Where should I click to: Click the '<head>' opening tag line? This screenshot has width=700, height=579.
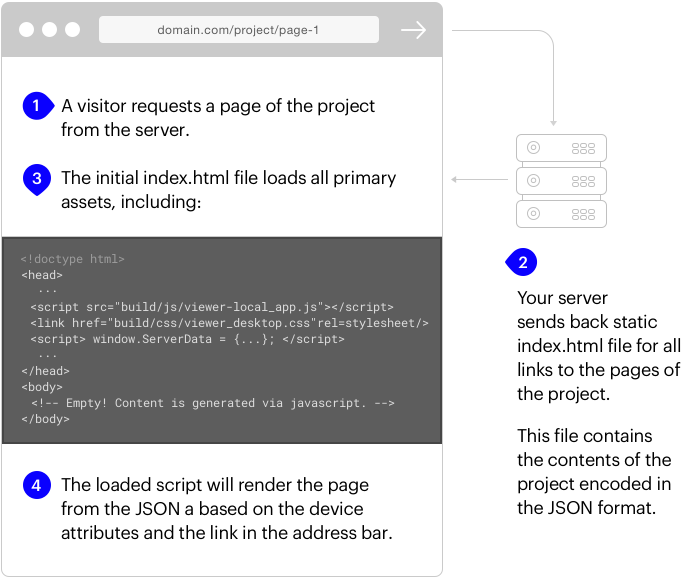coord(42,275)
